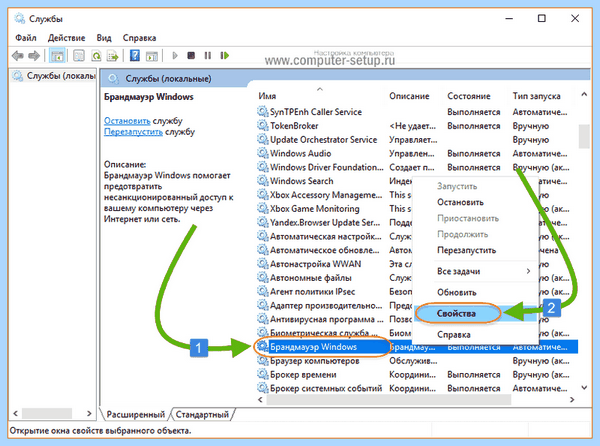Screen dimensions: 600x446
Task: Choose Обновить in context menu
Action: (457, 293)
